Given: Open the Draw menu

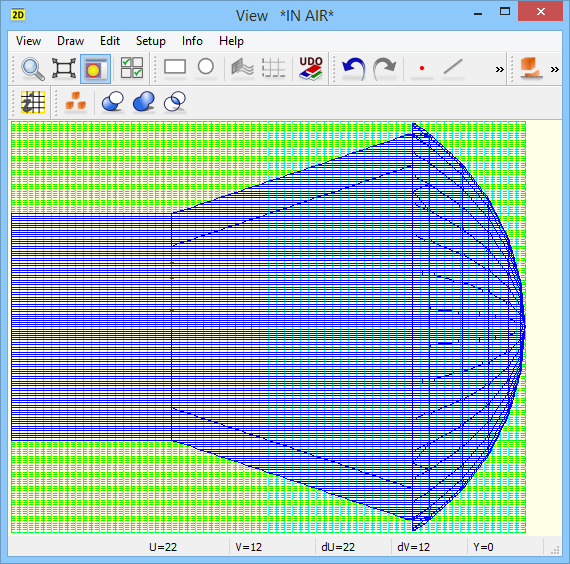Looking at the screenshot, I should tap(71, 41).
